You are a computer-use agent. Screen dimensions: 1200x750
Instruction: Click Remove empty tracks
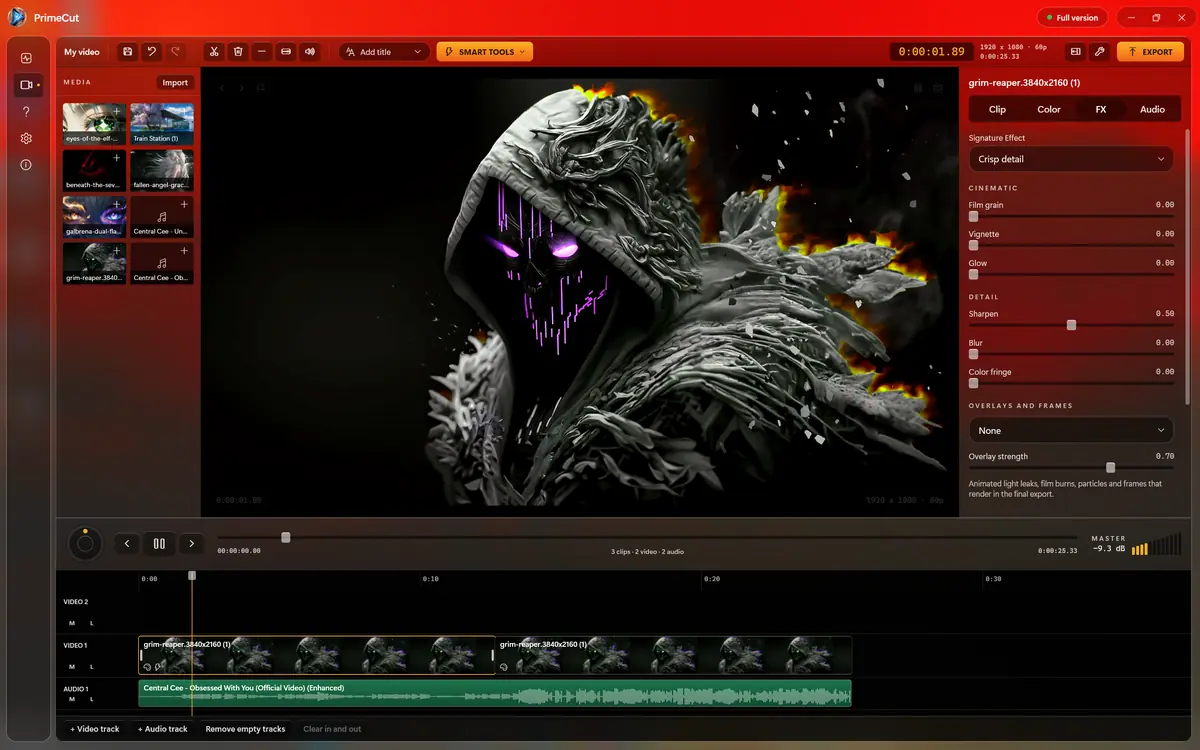(x=245, y=729)
